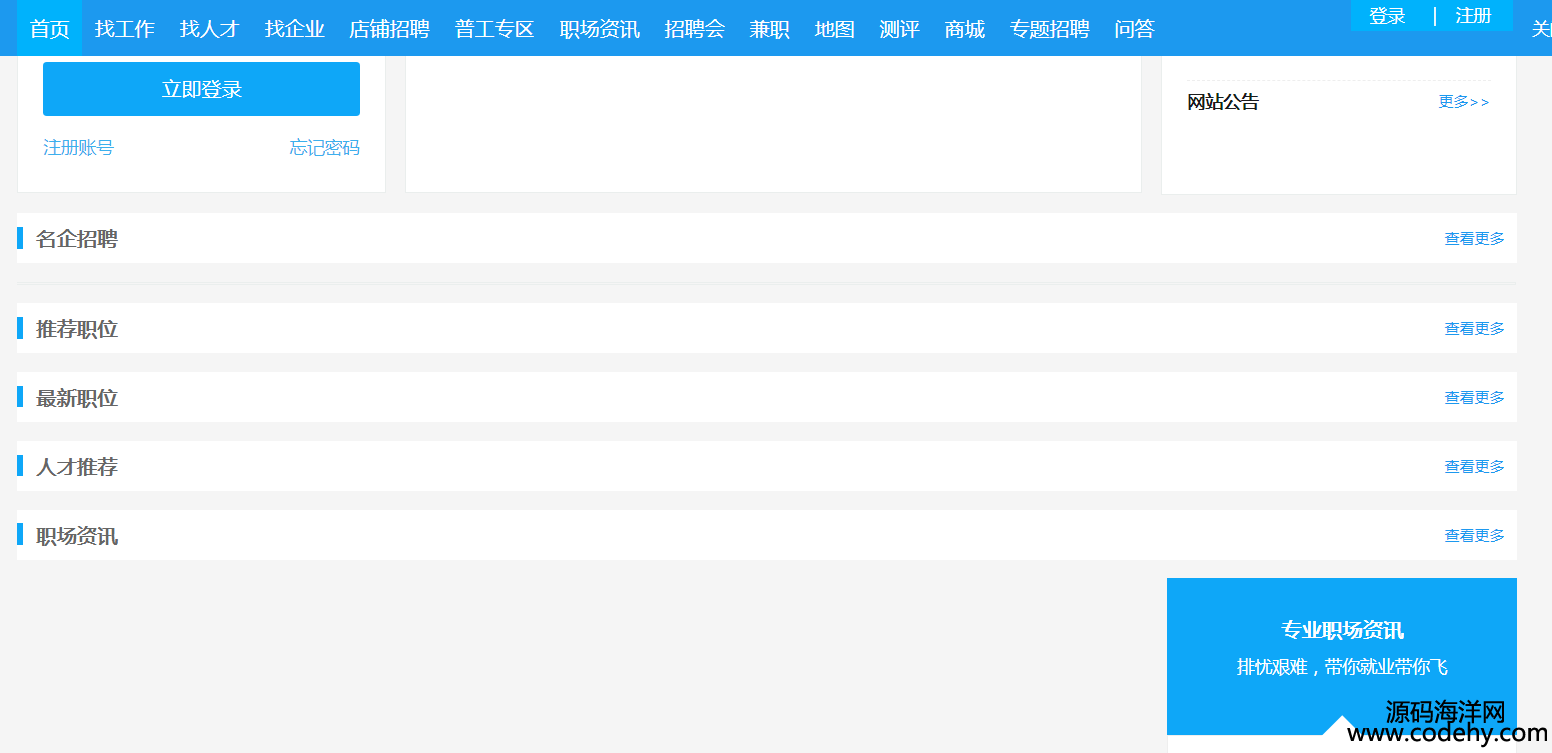1552x753 pixels.
Task: Click the 网站公告 heading
Action: [x=1223, y=102]
